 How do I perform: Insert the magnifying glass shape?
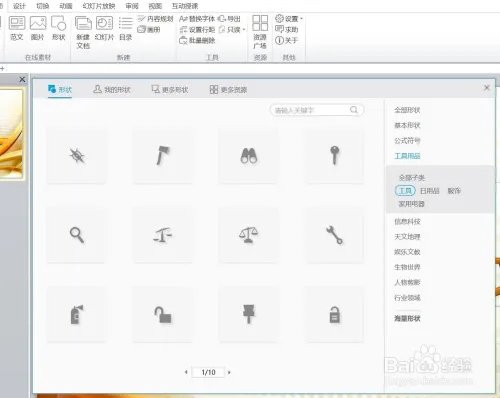coord(77,235)
